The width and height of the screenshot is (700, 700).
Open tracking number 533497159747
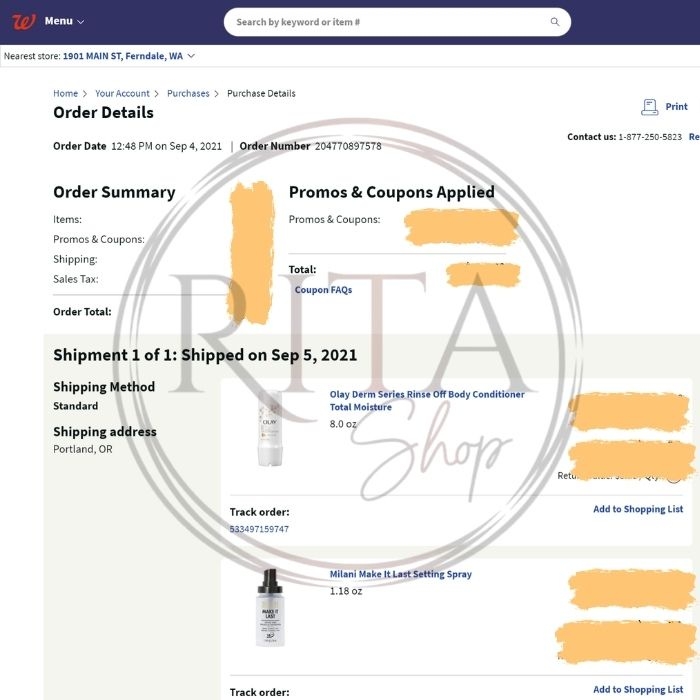[x=259, y=529]
